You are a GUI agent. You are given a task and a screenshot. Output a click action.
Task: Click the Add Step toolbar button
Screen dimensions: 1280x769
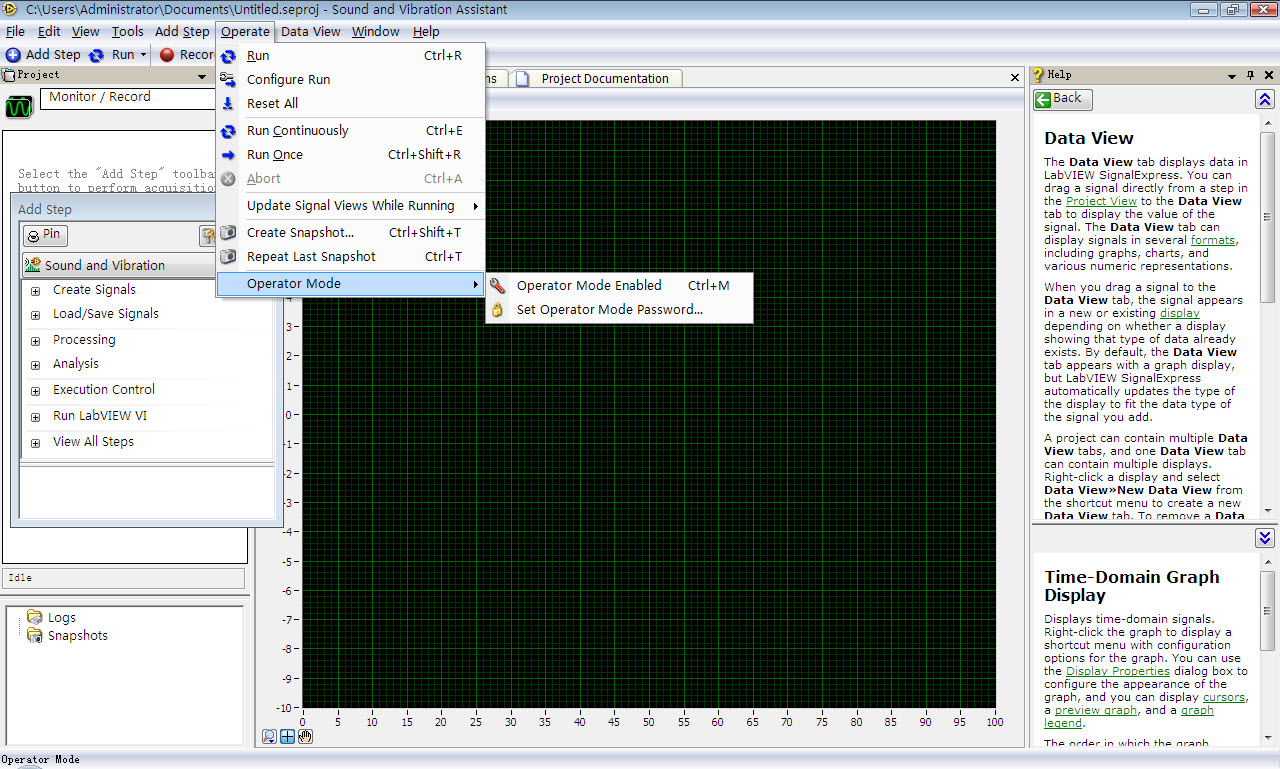(x=43, y=55)
